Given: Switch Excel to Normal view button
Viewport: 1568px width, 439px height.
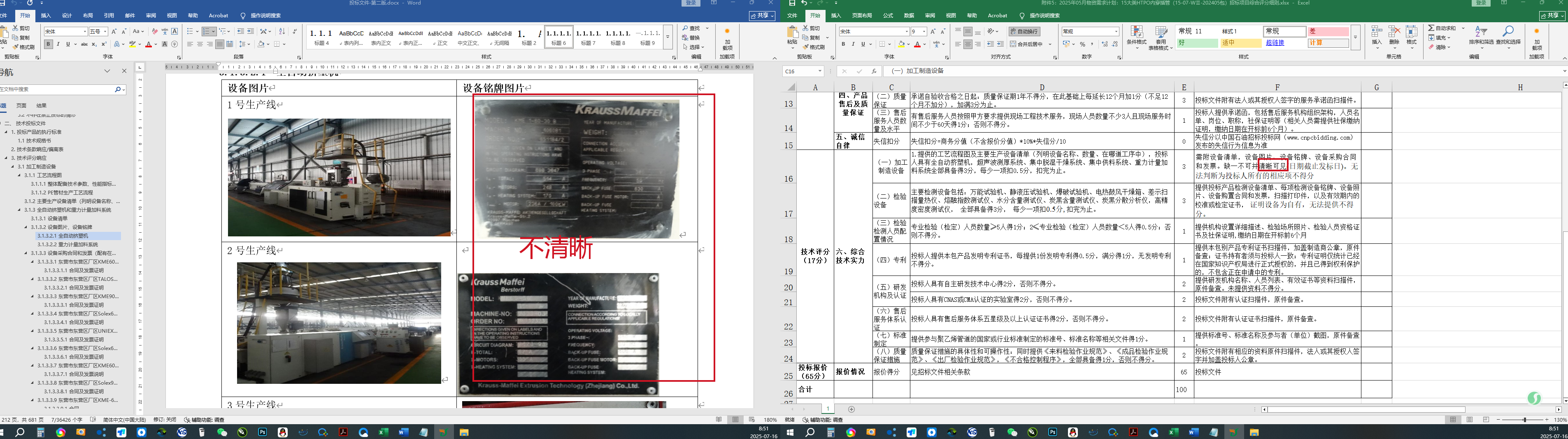Looking at the screenshot, I should click(1453, 420).
